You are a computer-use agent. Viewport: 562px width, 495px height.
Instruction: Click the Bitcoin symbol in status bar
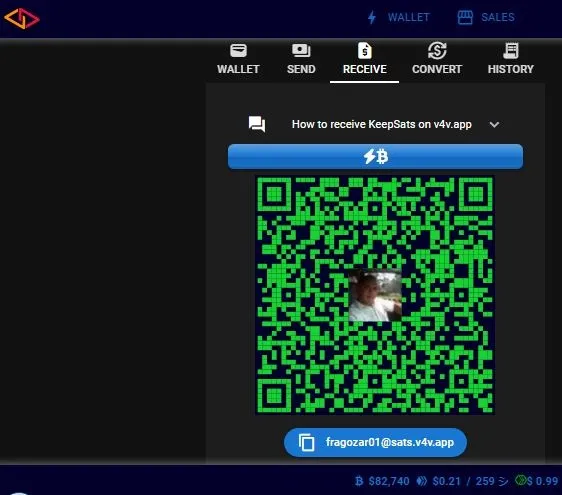point(359,481)
